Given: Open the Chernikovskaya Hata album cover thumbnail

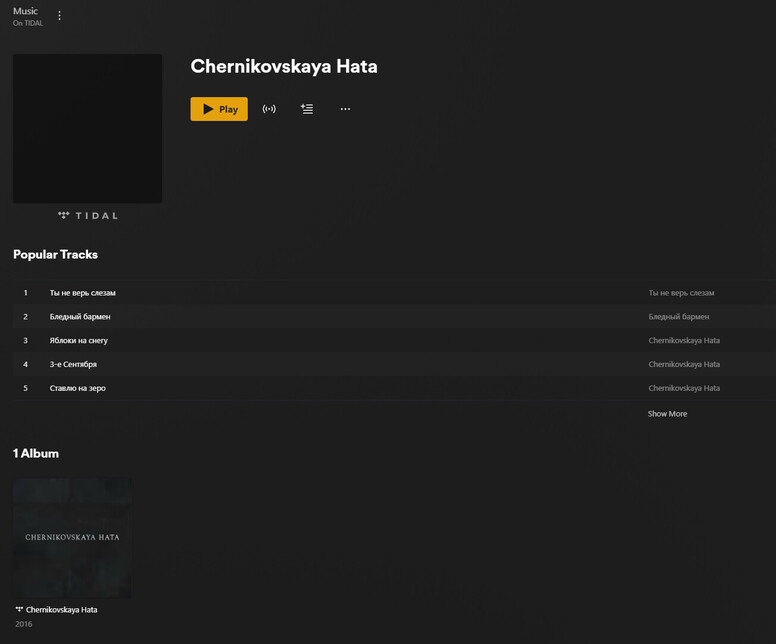Looking at the screenshot, I should pos(72,538).
